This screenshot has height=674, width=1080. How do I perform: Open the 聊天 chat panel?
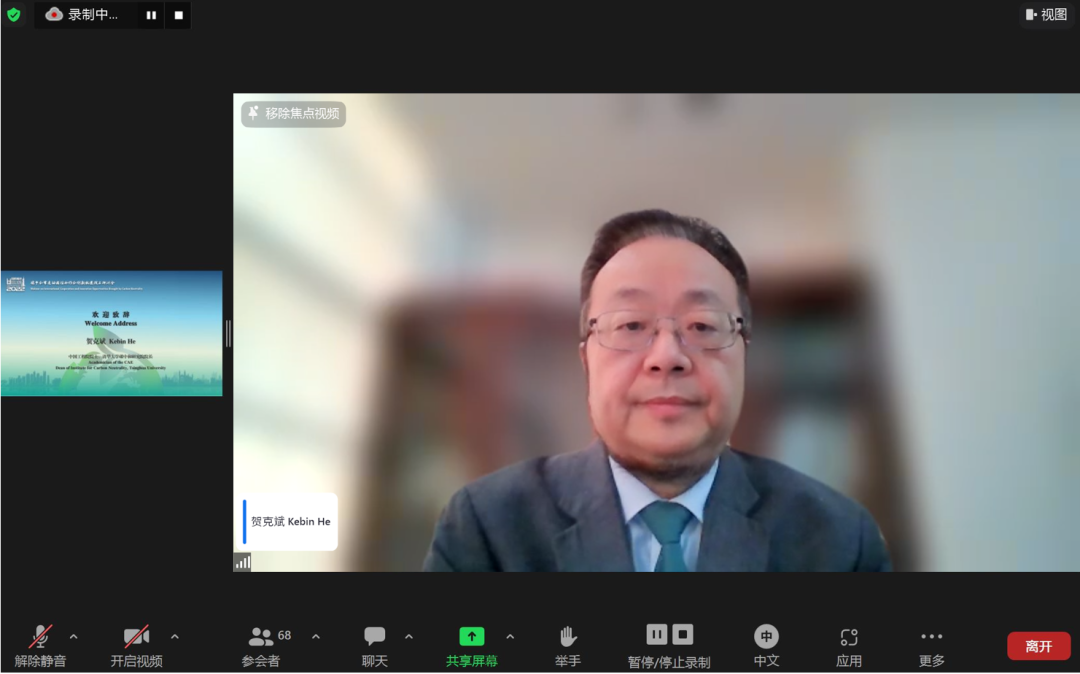(375, 637)
